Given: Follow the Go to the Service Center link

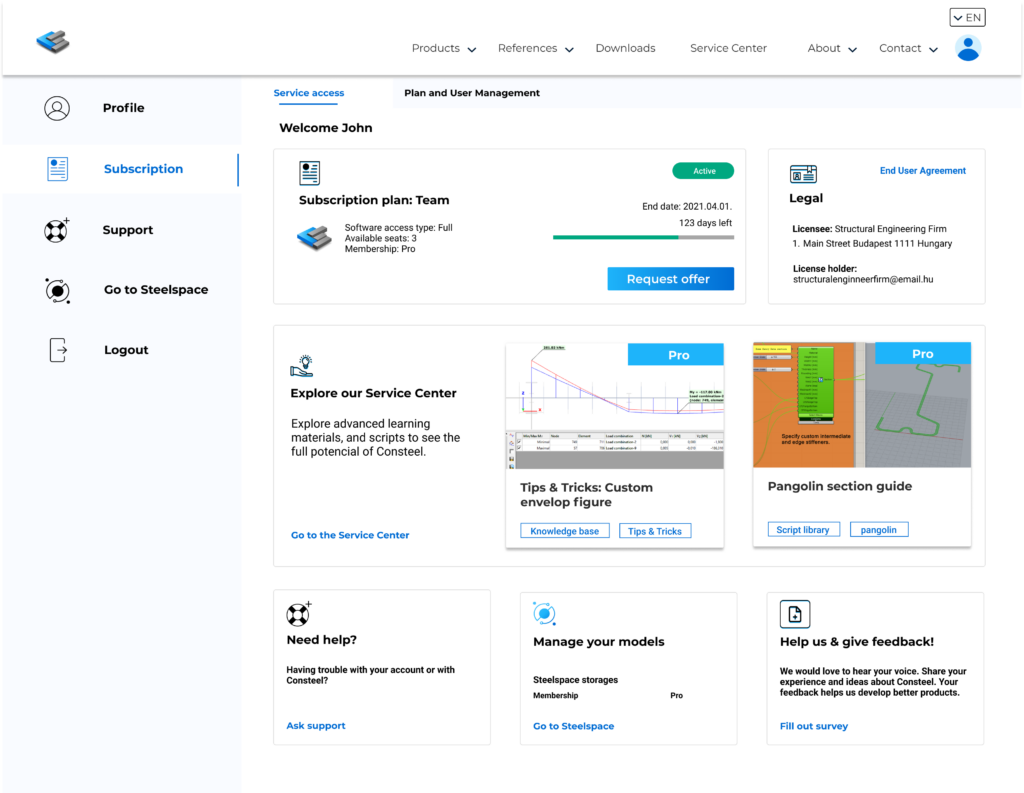Looking at the screenshot, I should pyautogui.click(x=350, y=535).
